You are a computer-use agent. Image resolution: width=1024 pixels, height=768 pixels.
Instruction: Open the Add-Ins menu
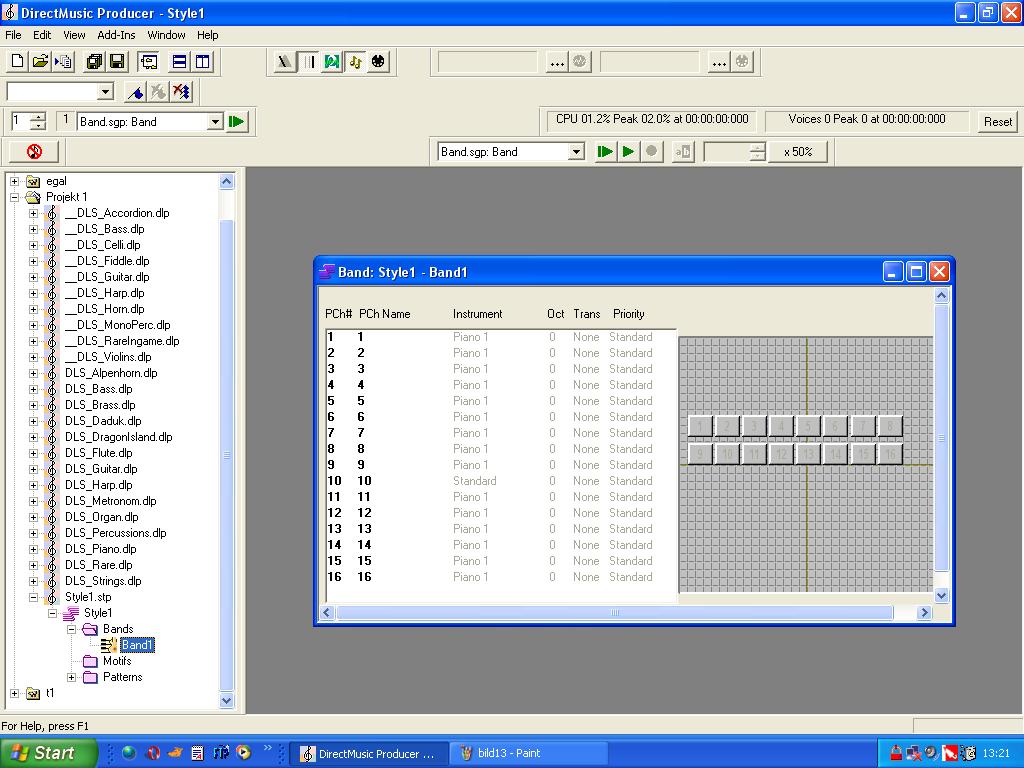point(116,35)
